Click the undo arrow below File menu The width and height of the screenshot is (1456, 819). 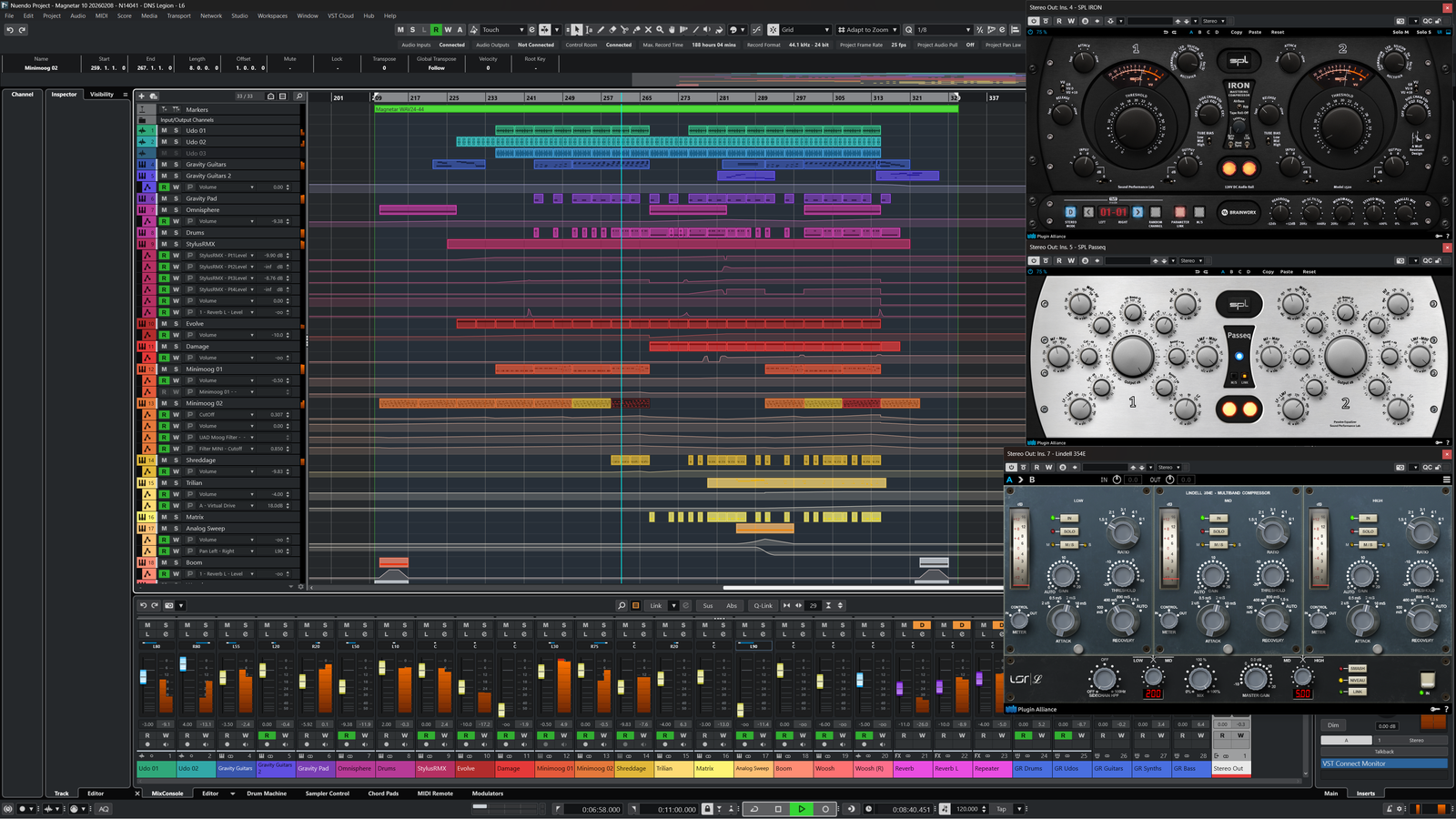pyautogui.click(x=10, y=30)
